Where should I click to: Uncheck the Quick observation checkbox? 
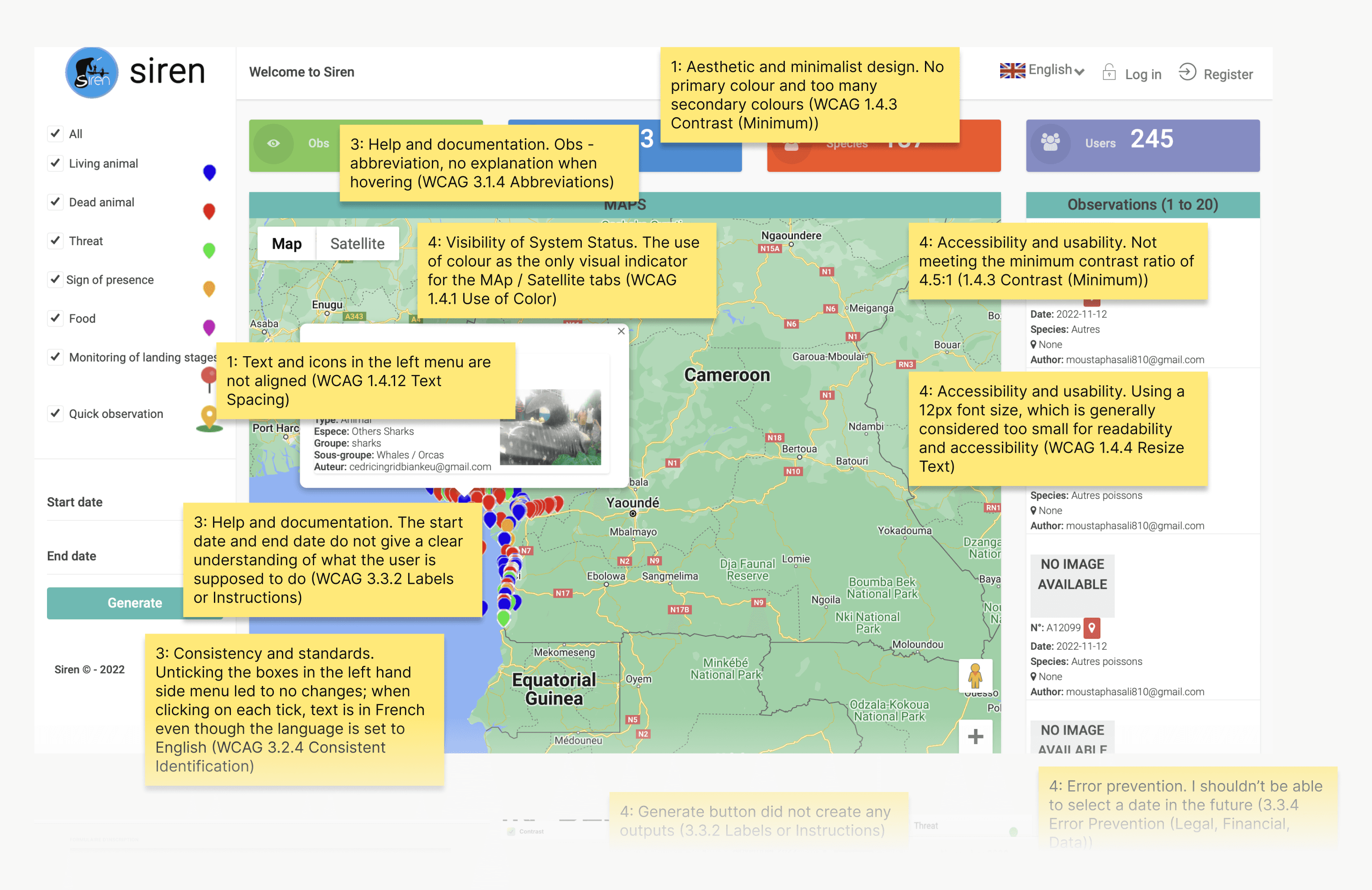tap(55, 413)
